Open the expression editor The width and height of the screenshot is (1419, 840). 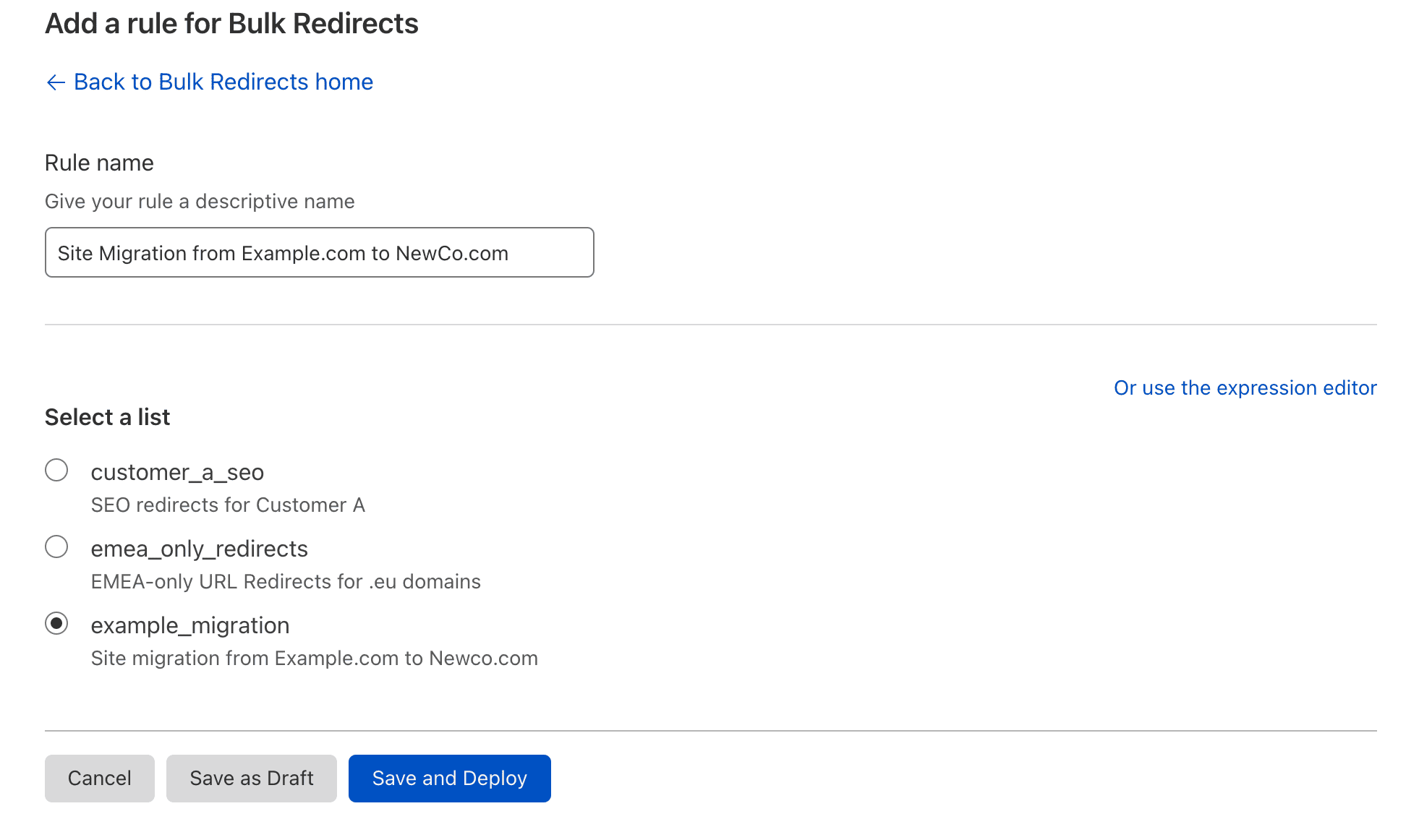pyautogui.click(x=1245, y=387)
